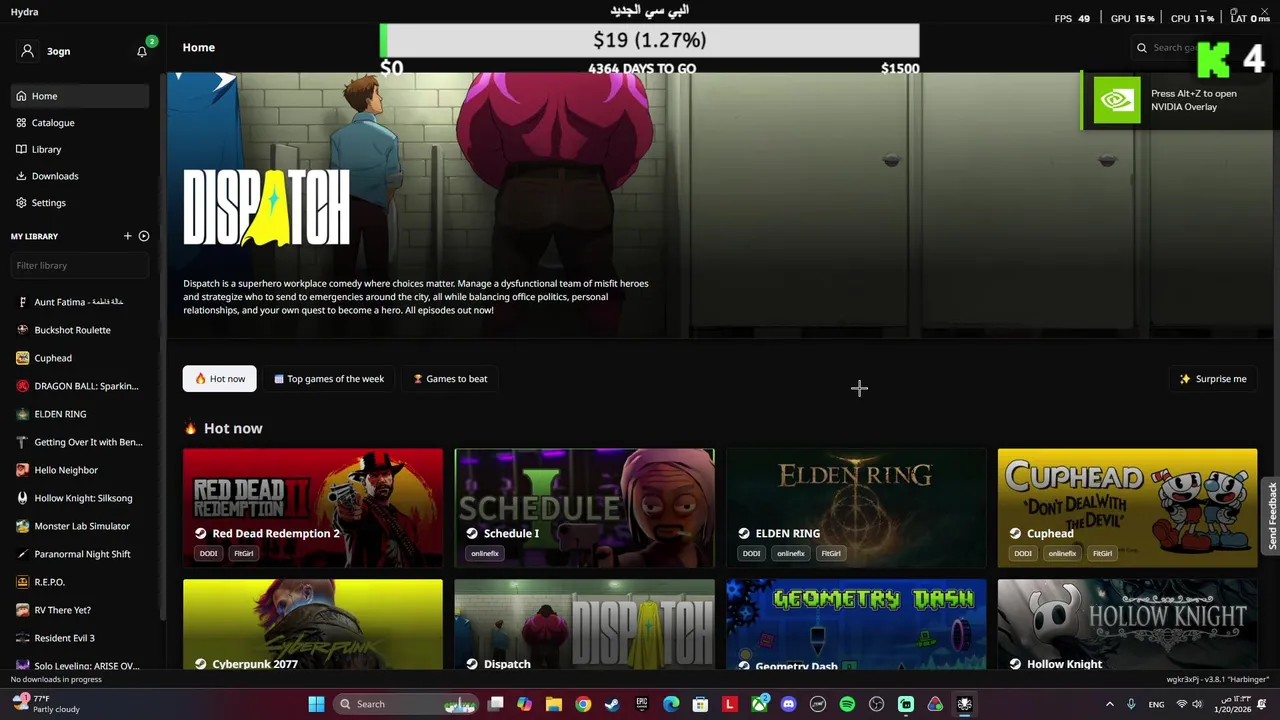Focus the Filter library field
The width and height of the screenshot is (1280, 720).
80,265
